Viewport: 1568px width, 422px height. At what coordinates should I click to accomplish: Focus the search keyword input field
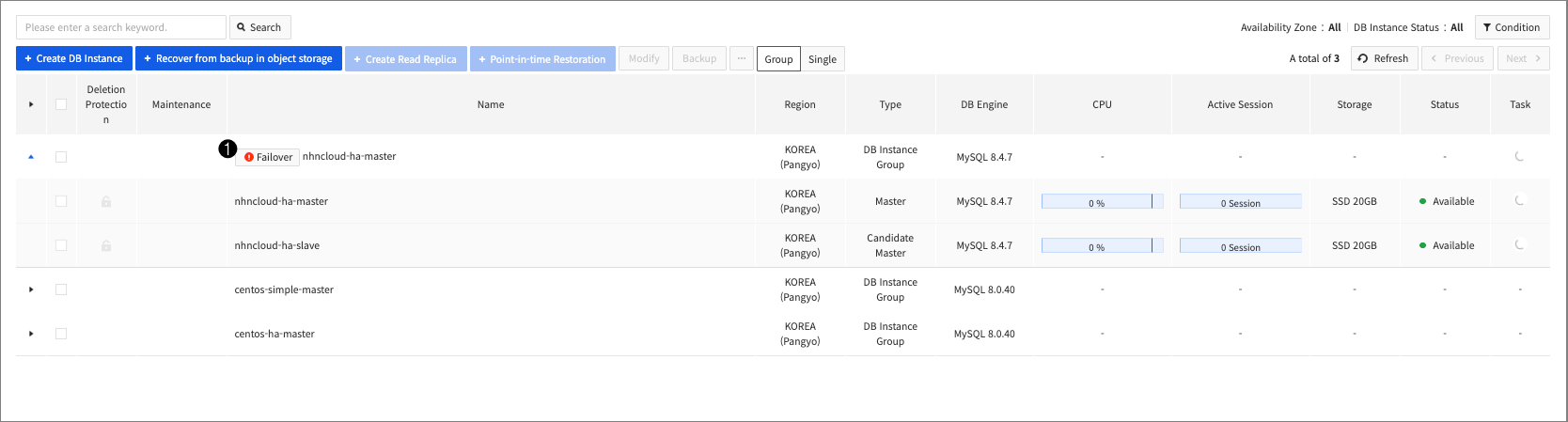click(x=121, y=27)
